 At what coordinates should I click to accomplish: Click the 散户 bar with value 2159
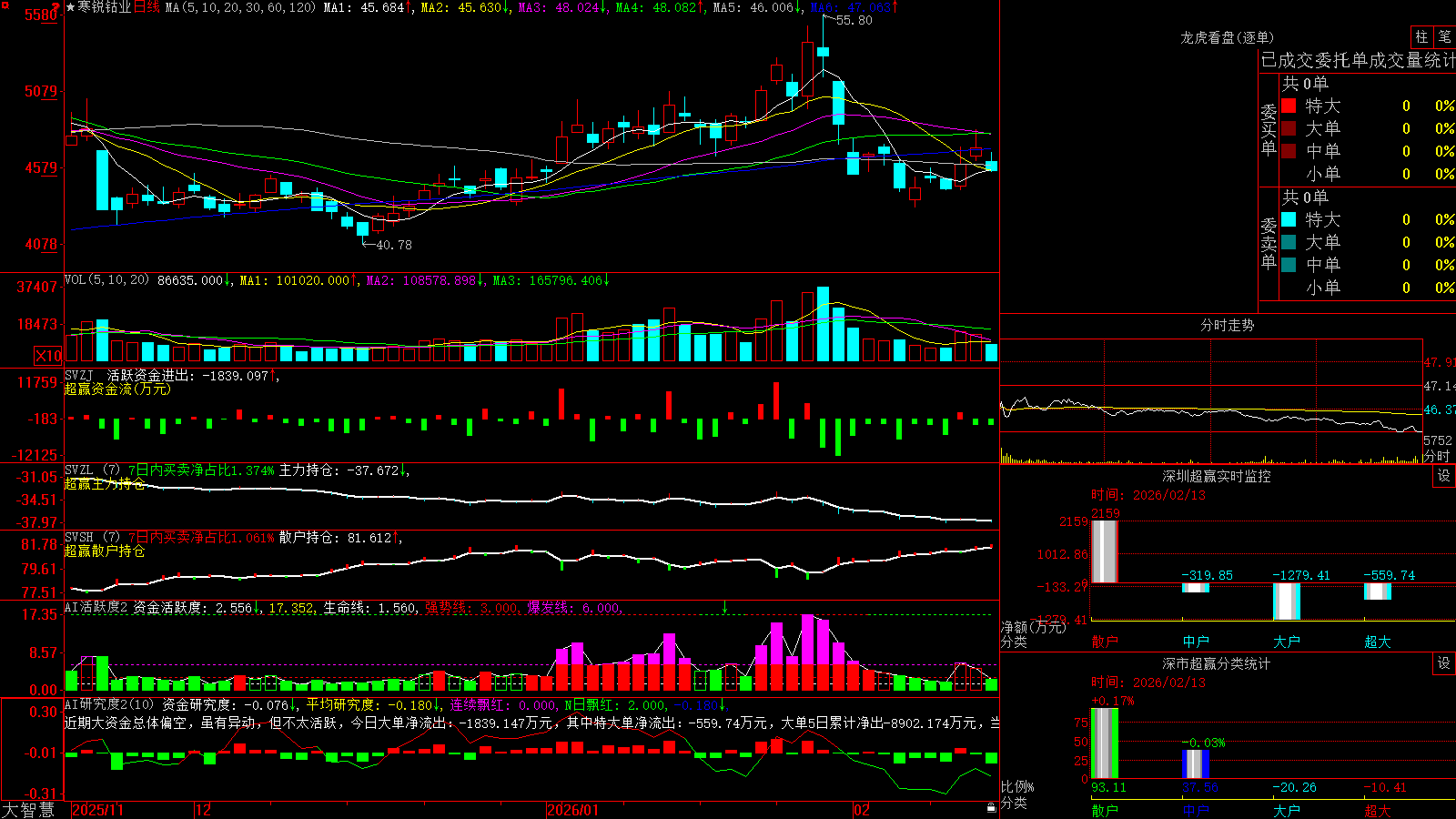[1105, 551]
